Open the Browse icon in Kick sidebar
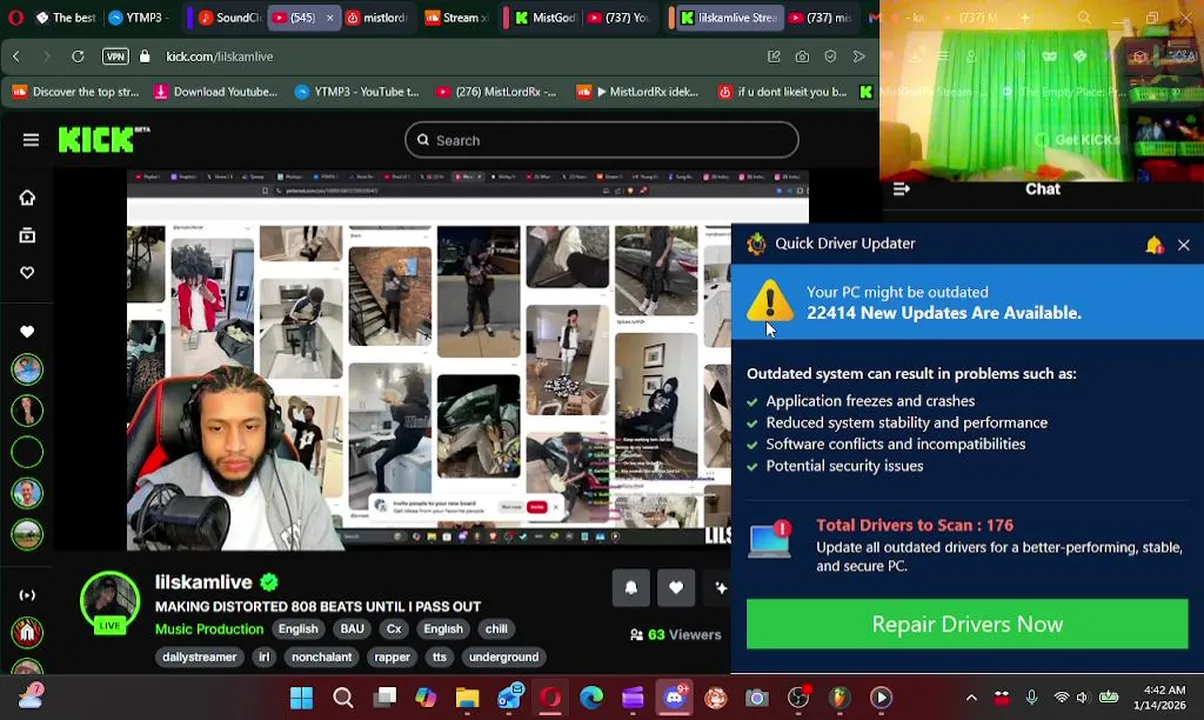The image size is (1204, 720). (27, 236)
